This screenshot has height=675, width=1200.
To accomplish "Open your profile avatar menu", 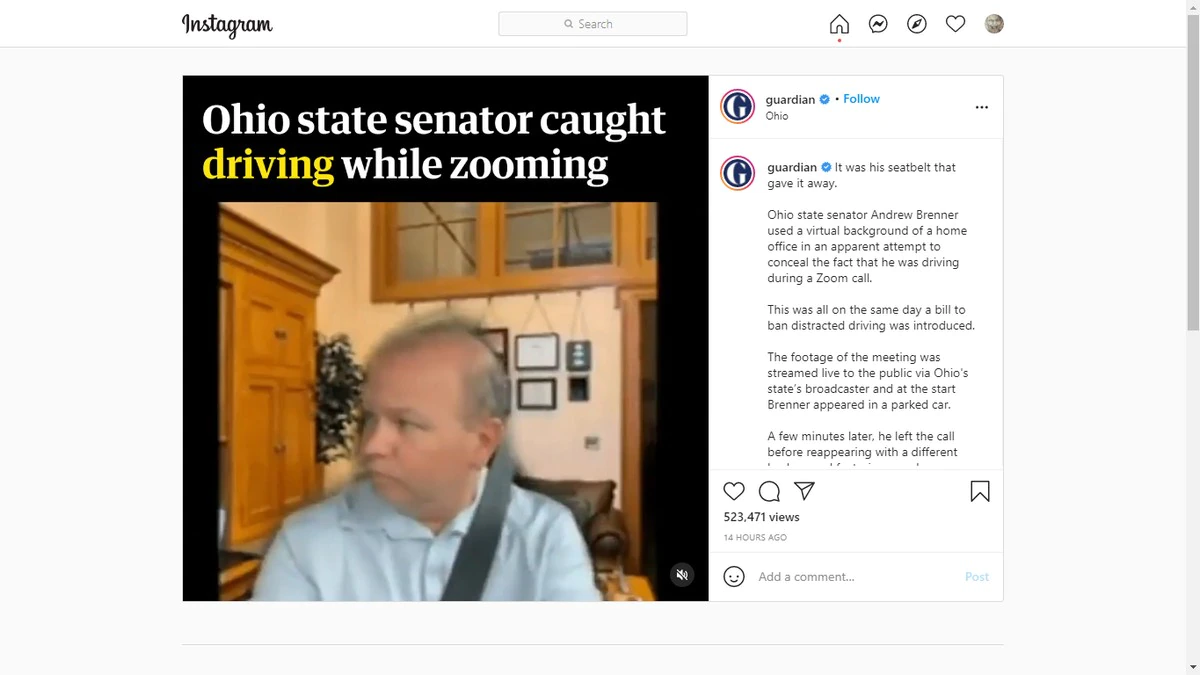I will (994, 24).
